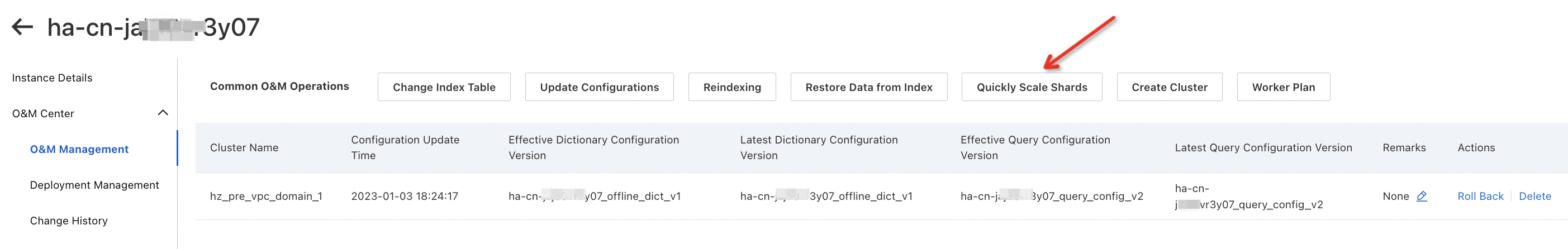Click the back arrow icon
This screenshot has width=1568, height=249.
click(22, 27)
